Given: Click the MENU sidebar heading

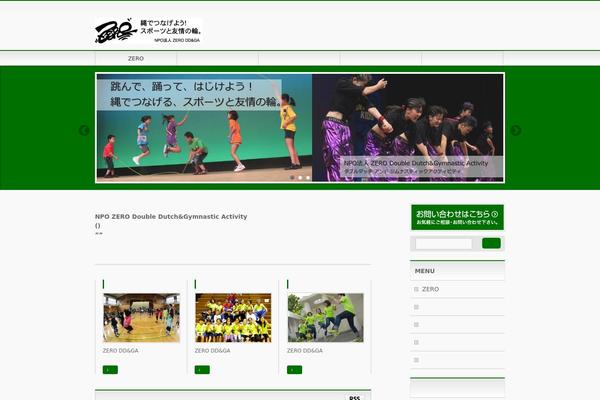Looking at the screenshot, I should (425, 271).
